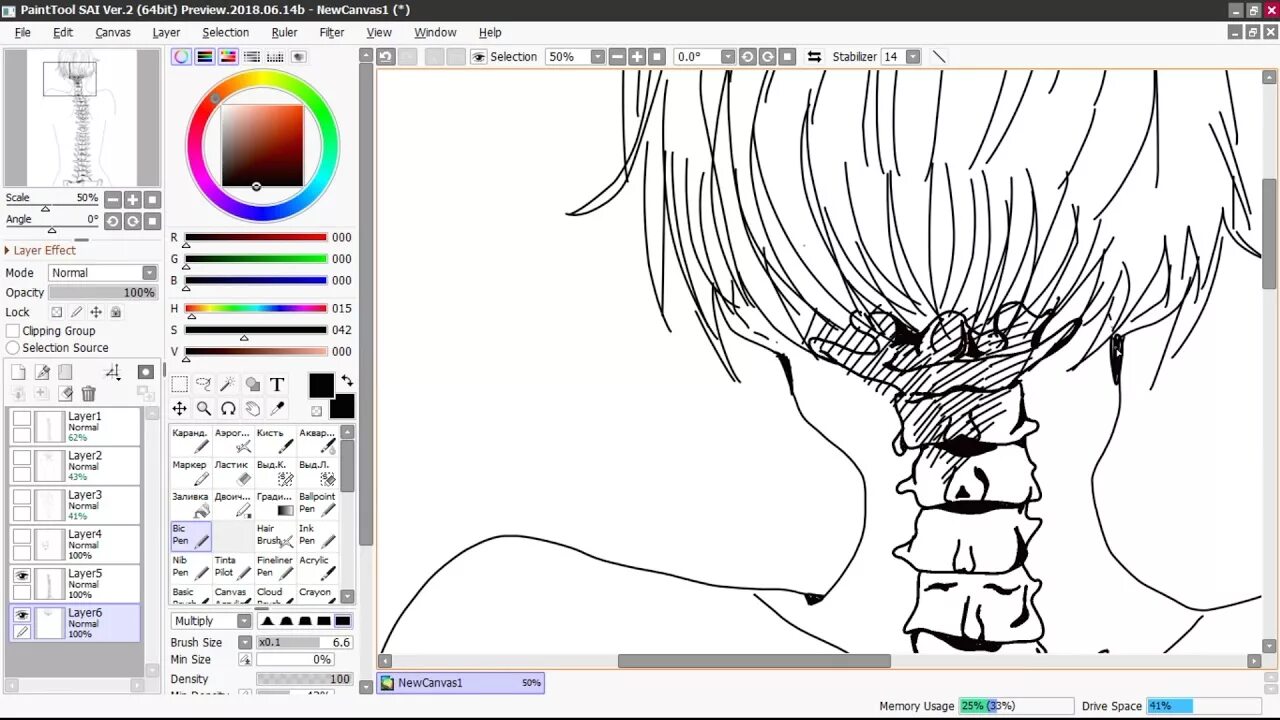
Task: Choose the Hair Brush tool
Action: [275, 535]
